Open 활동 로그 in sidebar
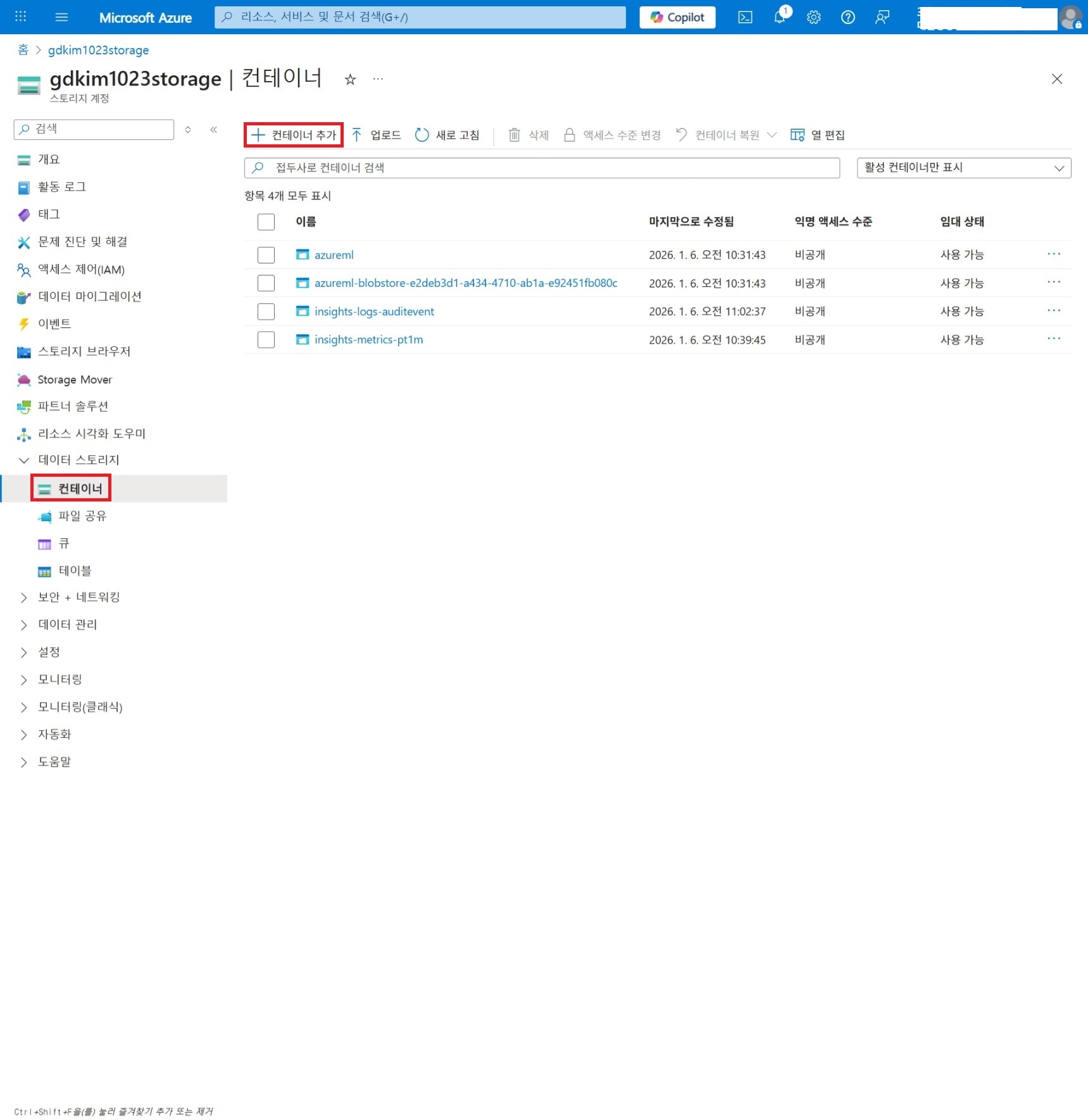Image resolution: width=1088 pixels, height=1120 pixels. pos(61,187)
